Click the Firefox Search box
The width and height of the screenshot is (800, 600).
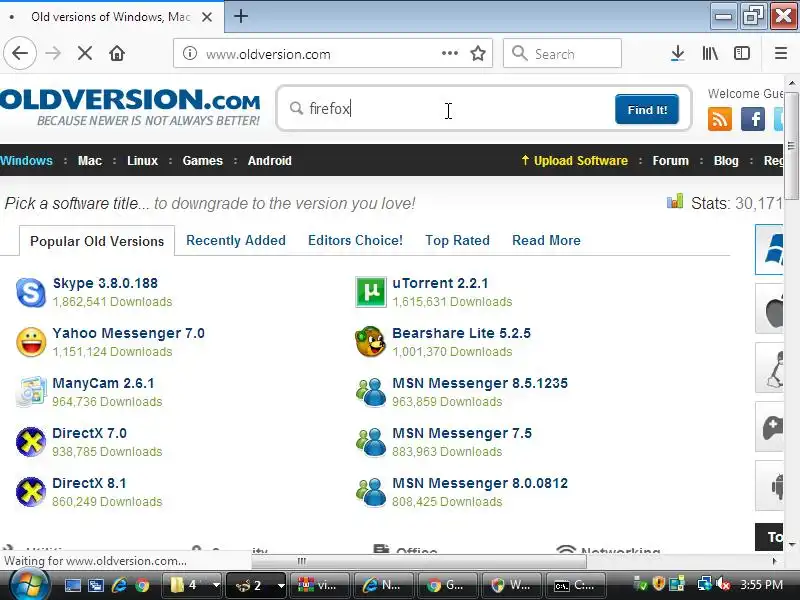point(562,53)
